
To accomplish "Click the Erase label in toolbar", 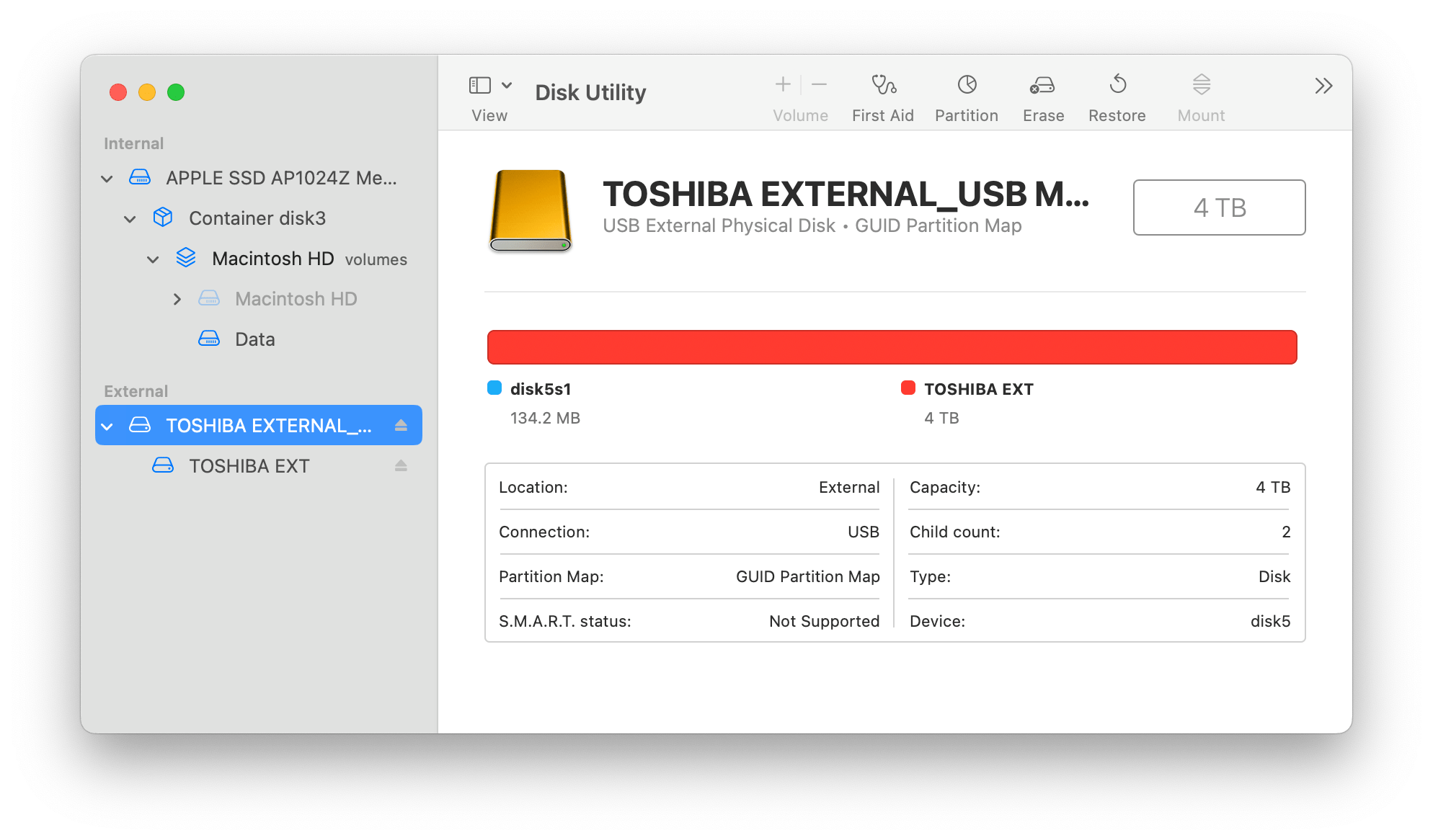I will click(x=1043, y=115).
